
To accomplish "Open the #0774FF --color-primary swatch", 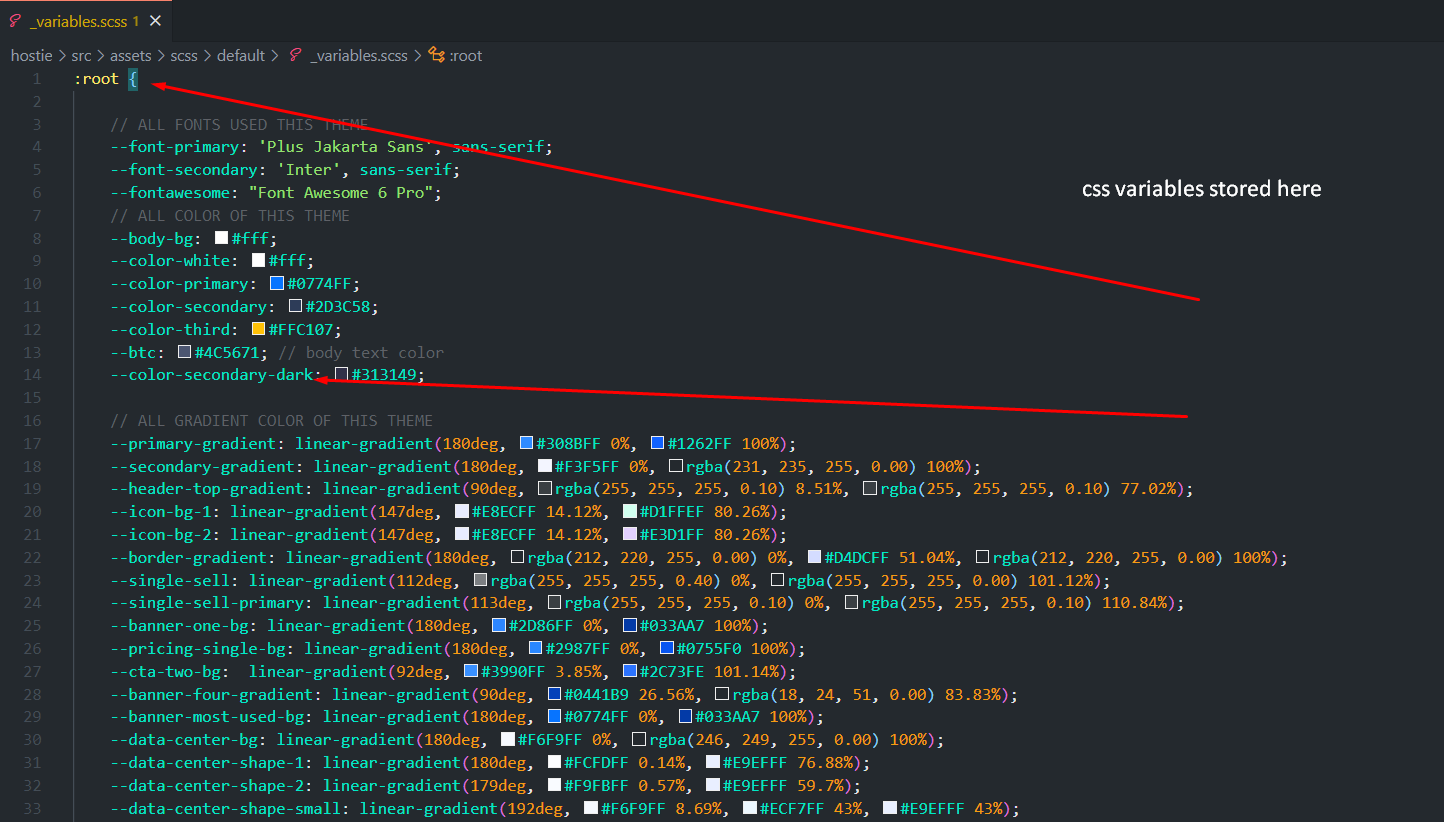I will [x=278, y=284].
